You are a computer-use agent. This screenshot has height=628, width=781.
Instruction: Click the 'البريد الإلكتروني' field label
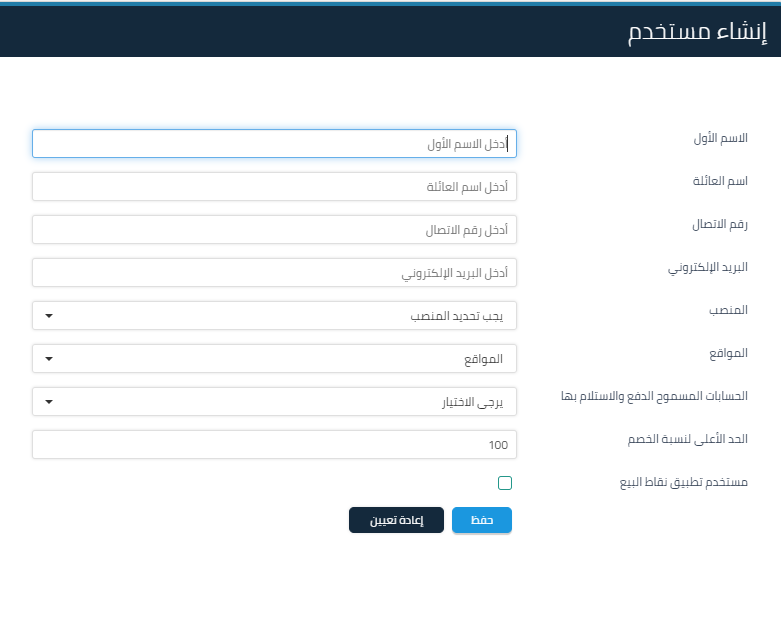click(708, 268)
